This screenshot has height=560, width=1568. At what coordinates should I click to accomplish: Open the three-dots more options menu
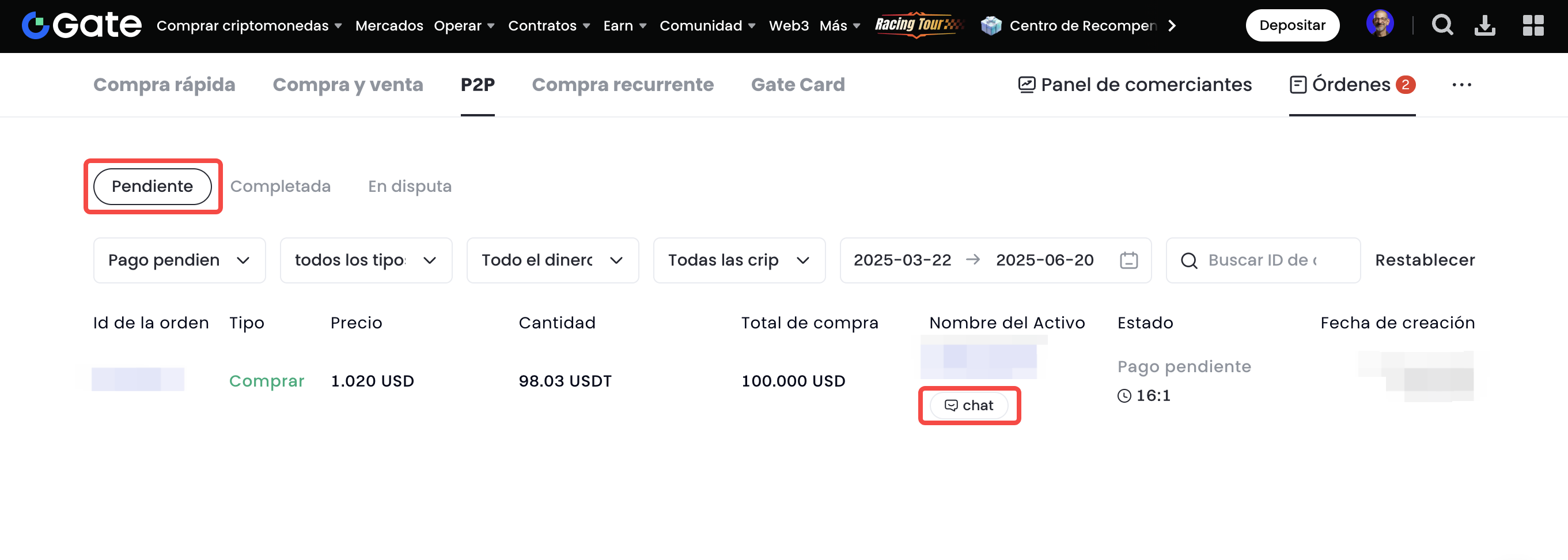(1461, 85)
